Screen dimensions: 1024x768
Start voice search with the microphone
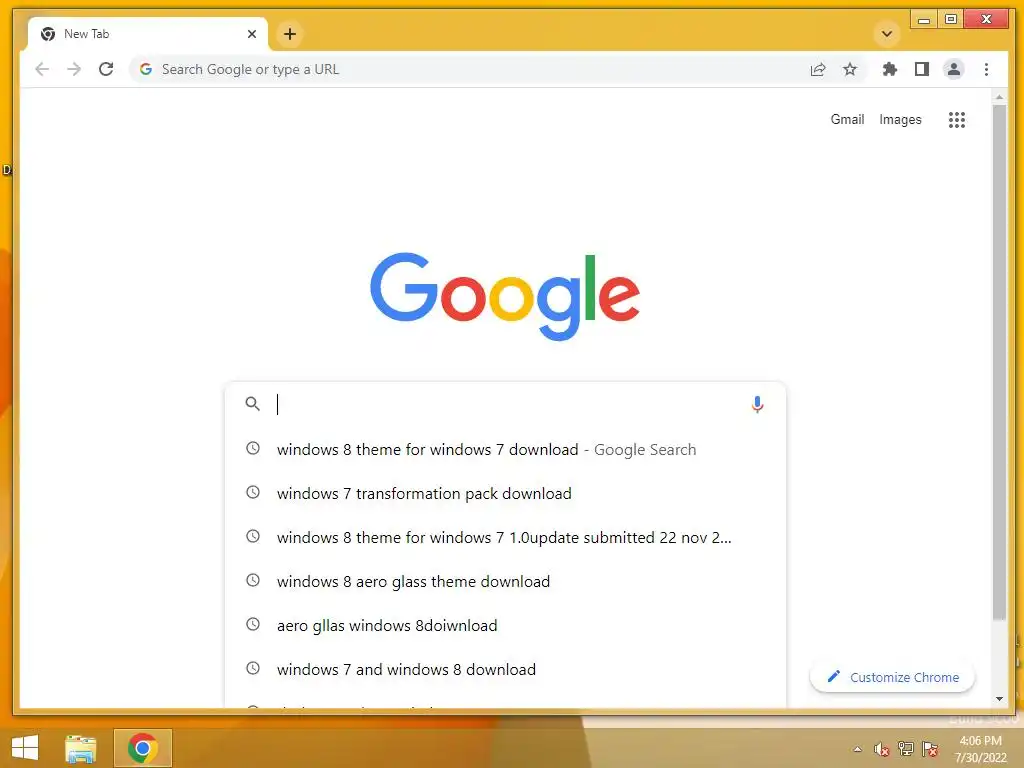point(757,404)
